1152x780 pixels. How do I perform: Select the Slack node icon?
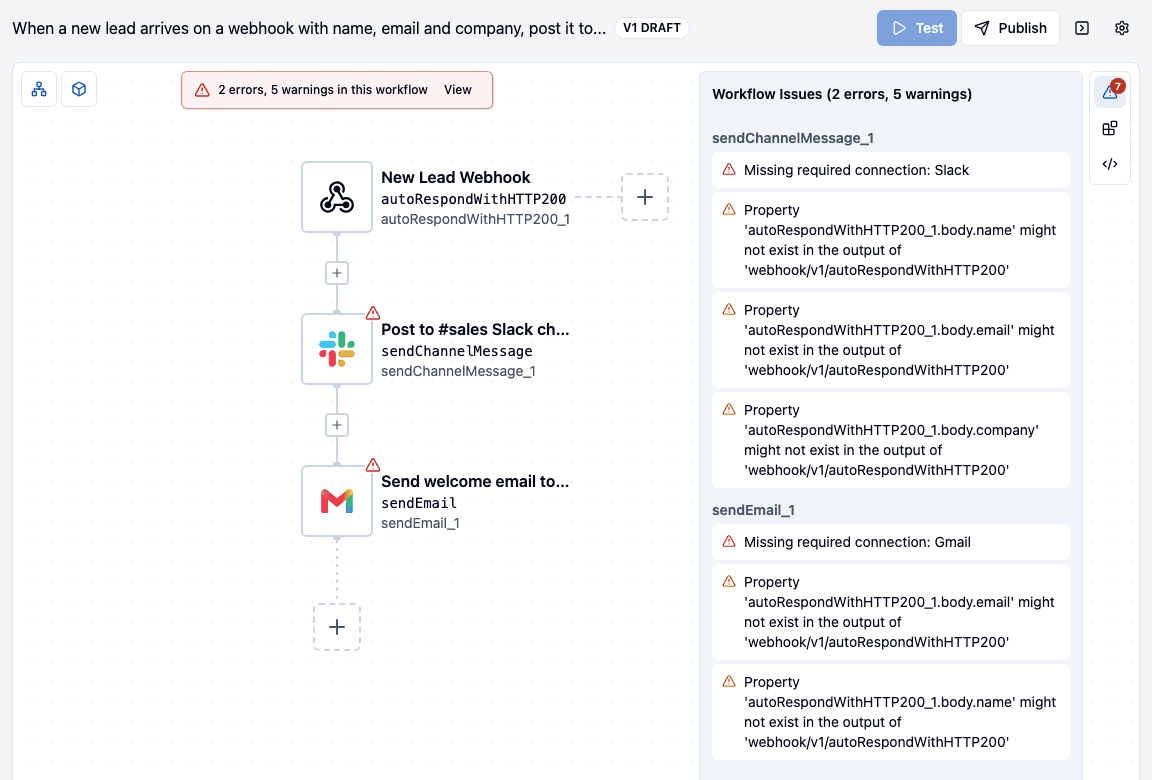336,349
